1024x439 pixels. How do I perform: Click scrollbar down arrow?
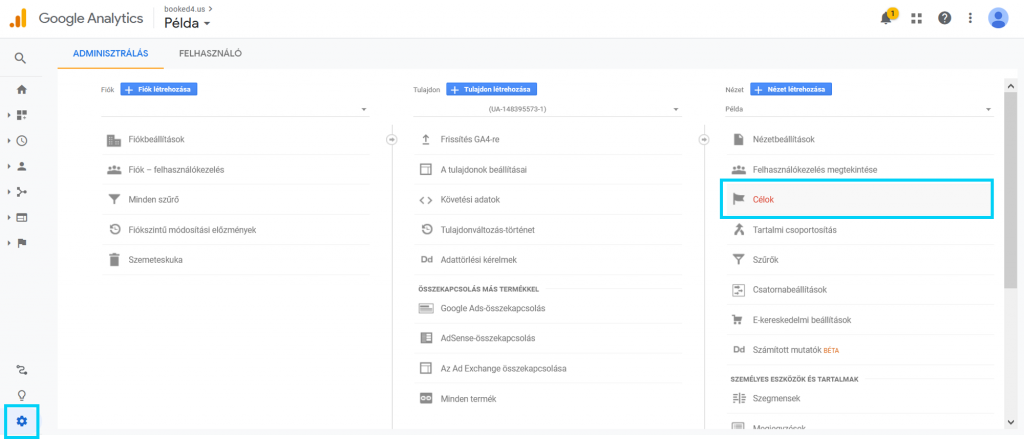pos(1011,421)
